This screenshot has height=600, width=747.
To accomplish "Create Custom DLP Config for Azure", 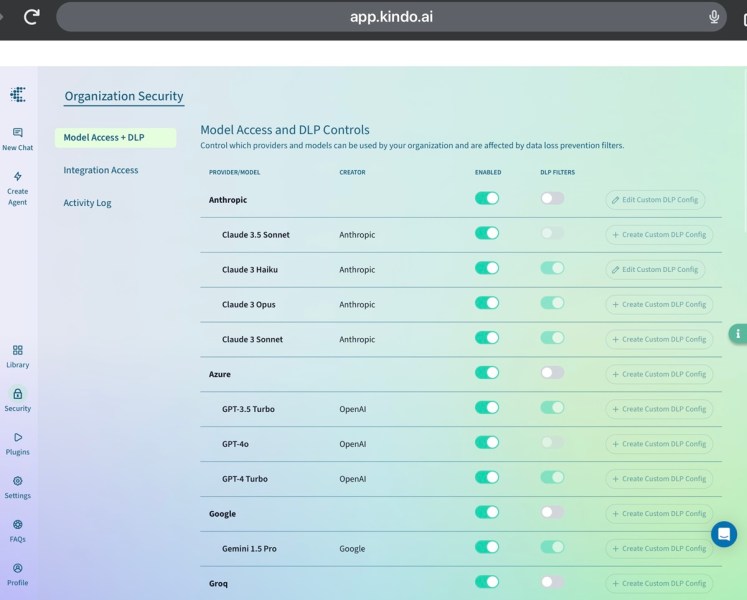I will click(659, 374).
